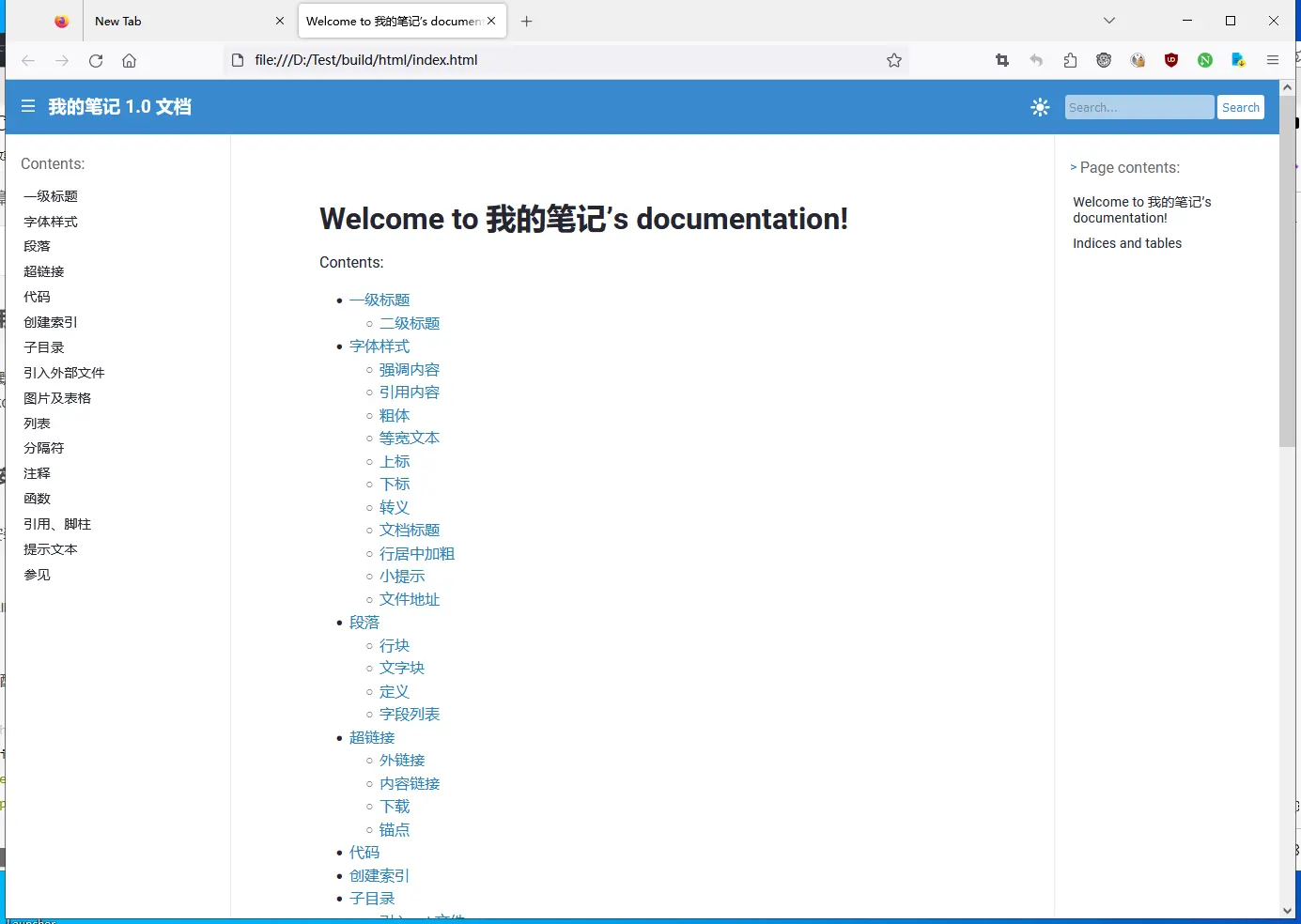Screen dimensions: 1301x924
Task: Close the New Tab tab
Action: click(280, 21)
